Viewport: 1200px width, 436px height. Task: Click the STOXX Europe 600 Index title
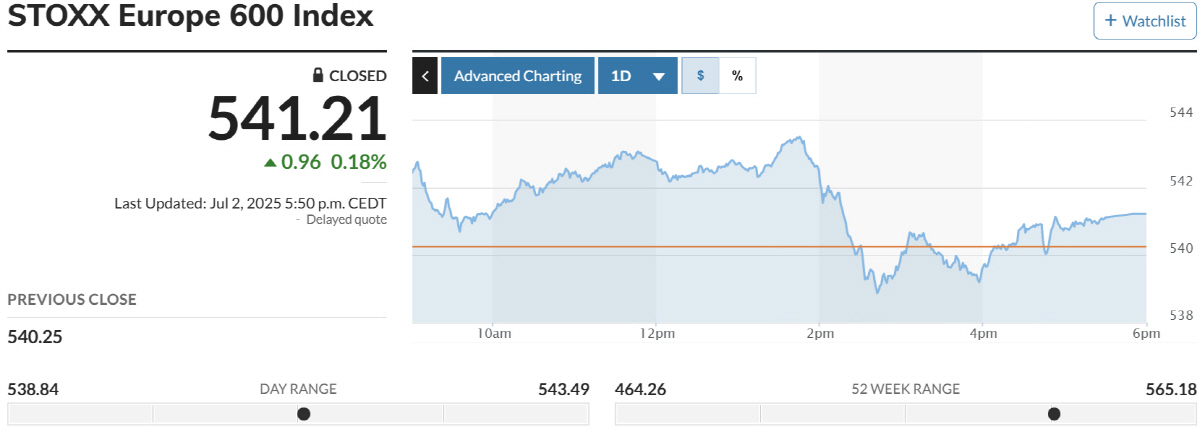(x=190, y=17)
